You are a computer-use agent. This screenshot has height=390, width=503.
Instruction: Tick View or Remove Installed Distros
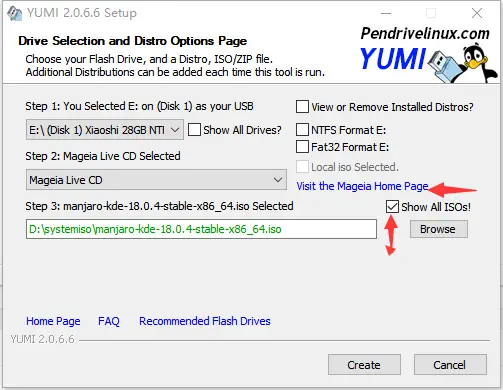click(x=302, y=107)
